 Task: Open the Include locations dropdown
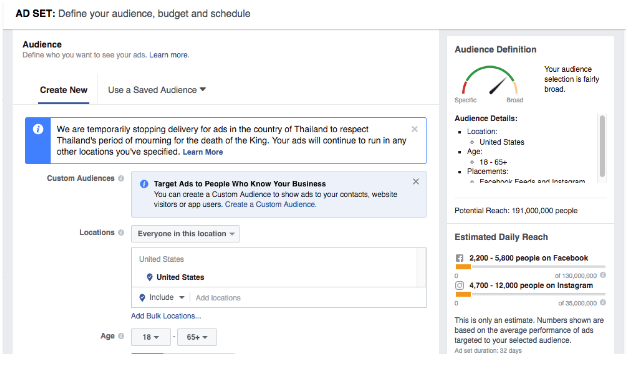click(162, 297)
